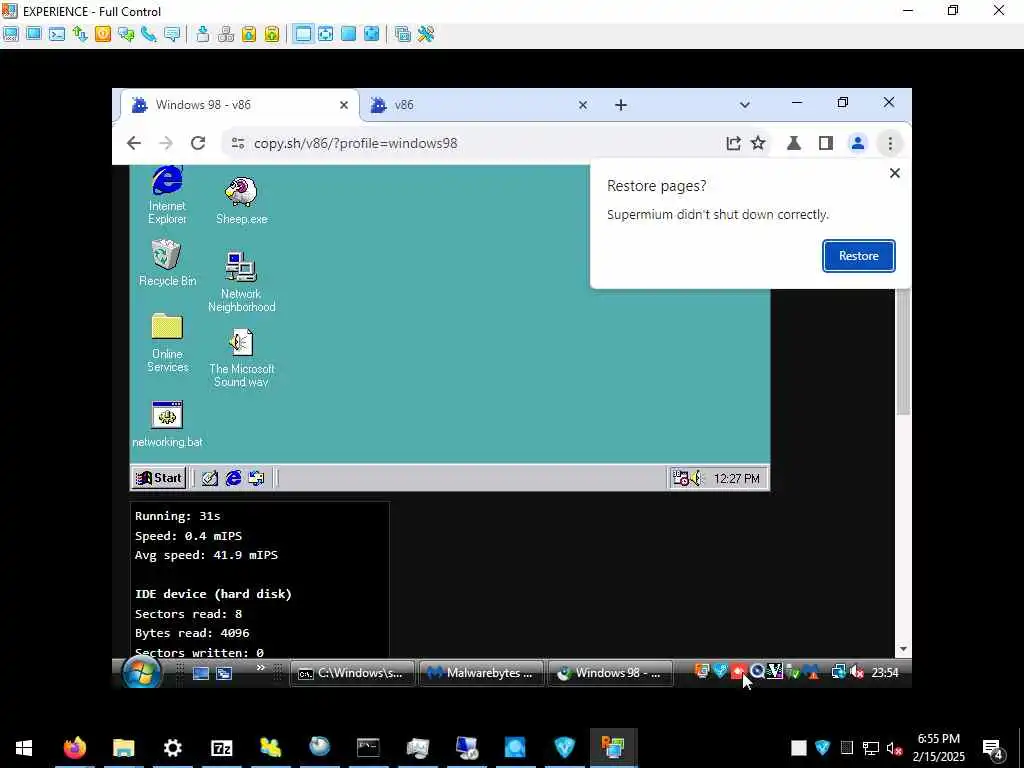Click the command prompt icon in remote toolbar
This screenshot has height=768, width=1024.
[57, 34]
